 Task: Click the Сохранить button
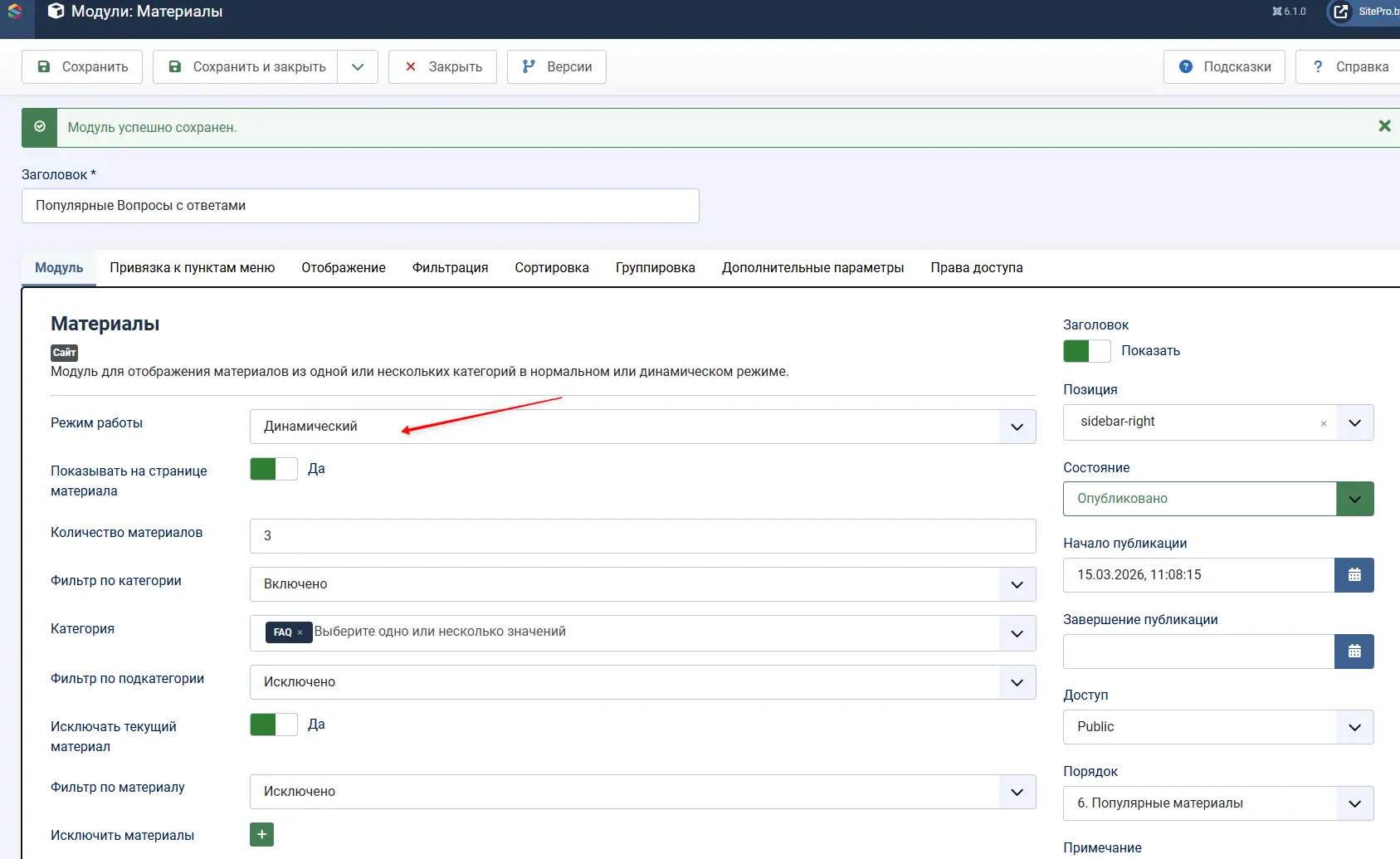pyautogui.click(x=82, y=67)
